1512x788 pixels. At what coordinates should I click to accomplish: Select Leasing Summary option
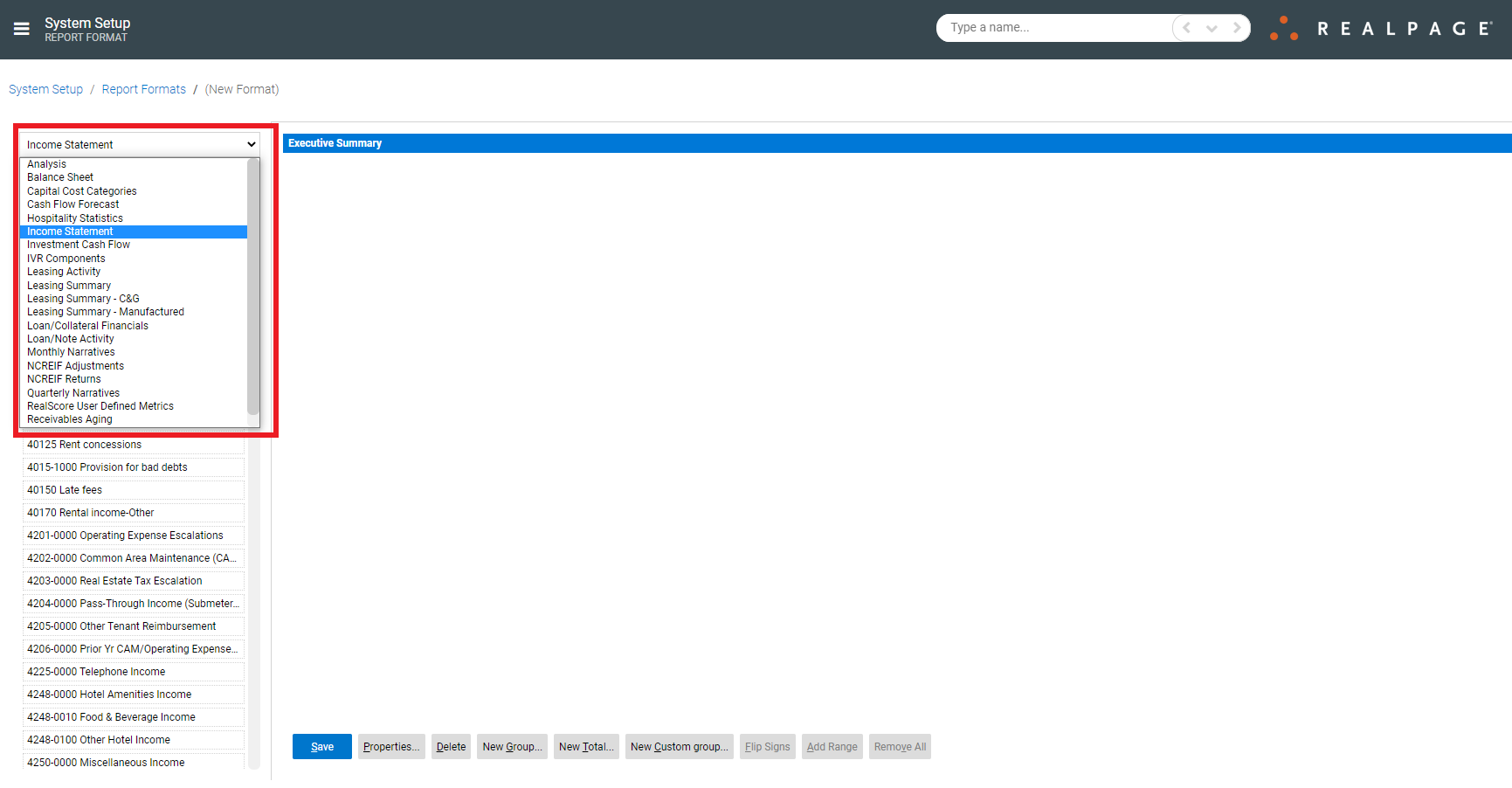point(134,286)
